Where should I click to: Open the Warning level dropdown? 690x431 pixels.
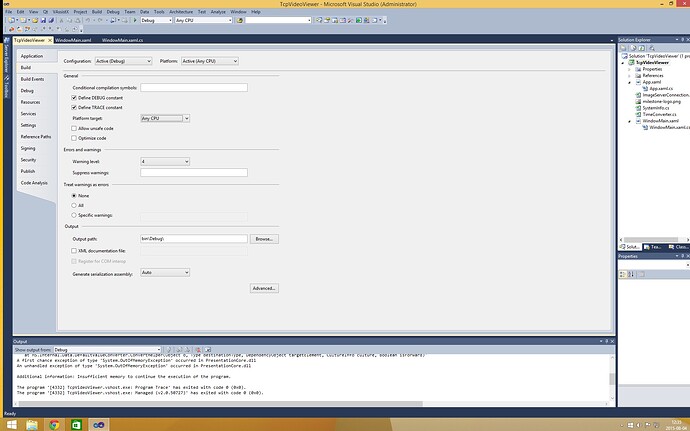click(x=165, y=162)
